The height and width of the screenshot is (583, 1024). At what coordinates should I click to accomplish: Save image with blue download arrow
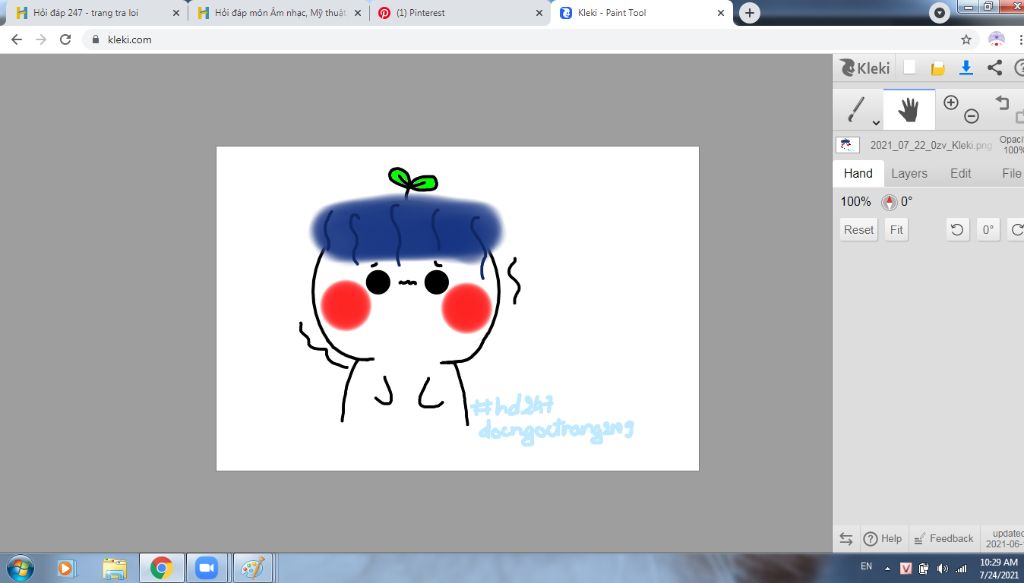[x=966, y=67]
